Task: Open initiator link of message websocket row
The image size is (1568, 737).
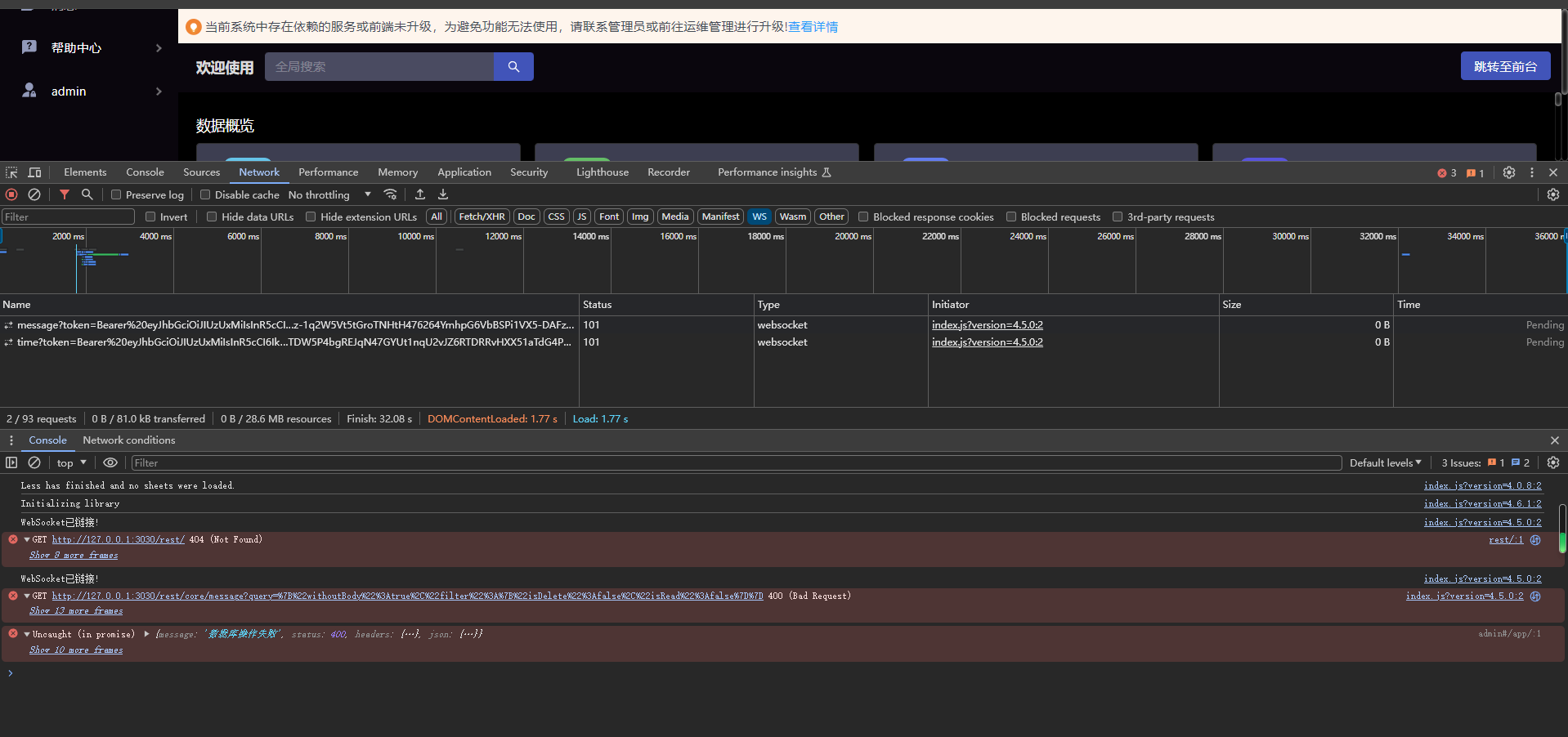Action: [x=988, y=325]
